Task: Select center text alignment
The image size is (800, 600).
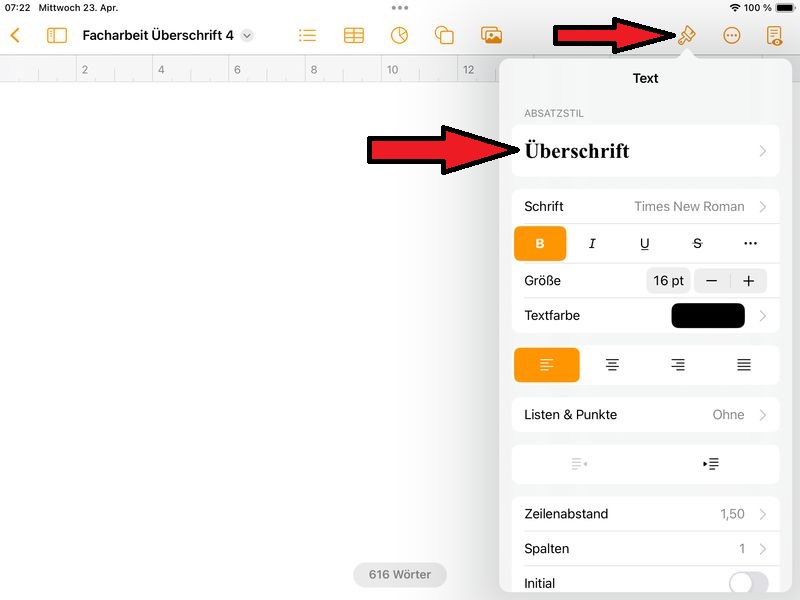Action: (x=612, y=365)
